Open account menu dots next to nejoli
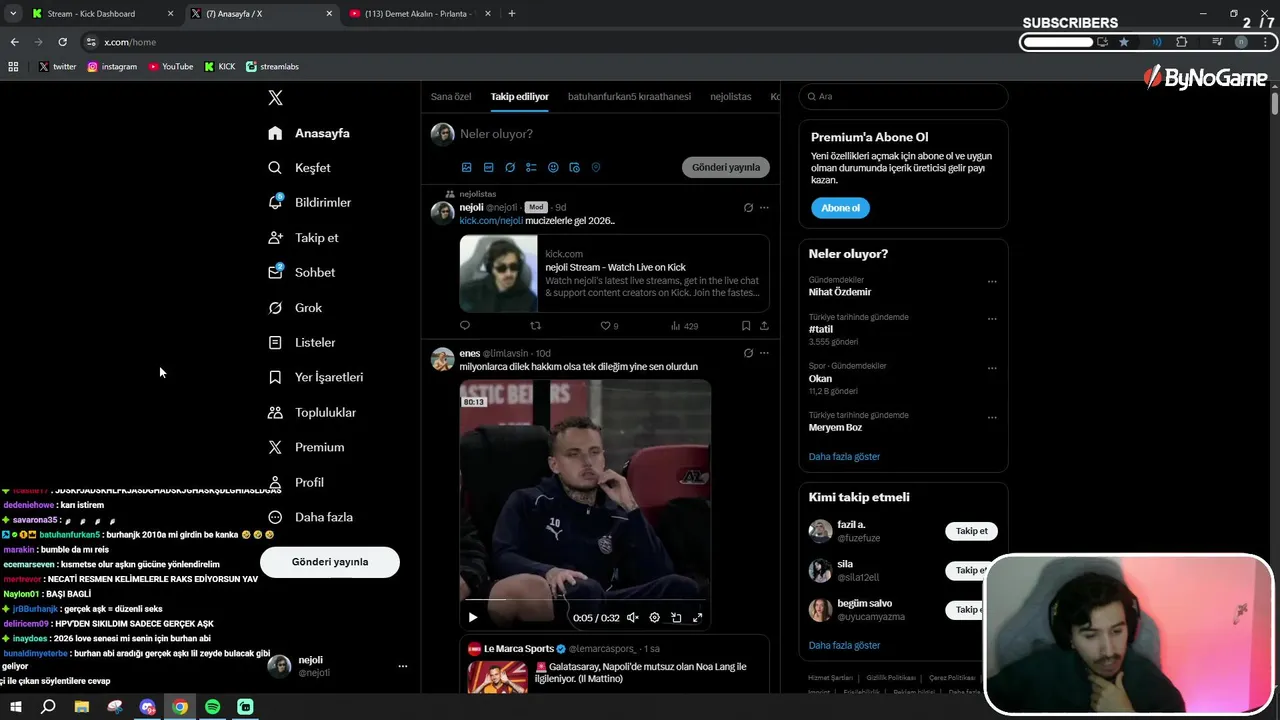This screenshot has width=1280, height=720. (x=403, y=666)
